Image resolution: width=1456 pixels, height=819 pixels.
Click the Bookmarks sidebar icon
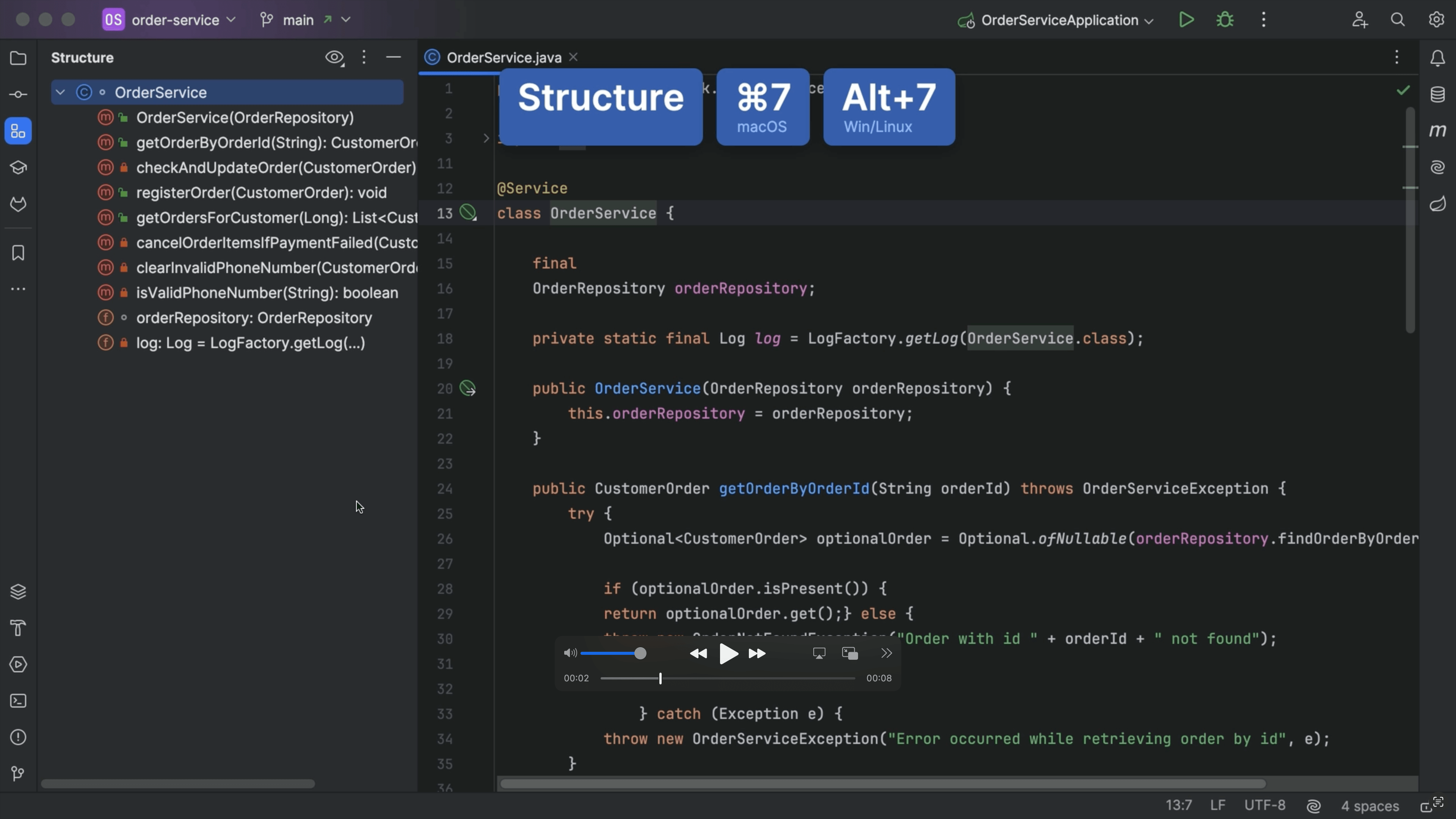click(x=18, y=253)
